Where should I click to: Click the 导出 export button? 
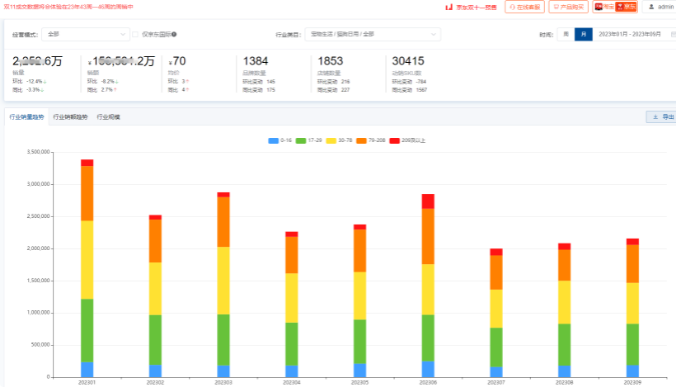[x=662, y=117]
